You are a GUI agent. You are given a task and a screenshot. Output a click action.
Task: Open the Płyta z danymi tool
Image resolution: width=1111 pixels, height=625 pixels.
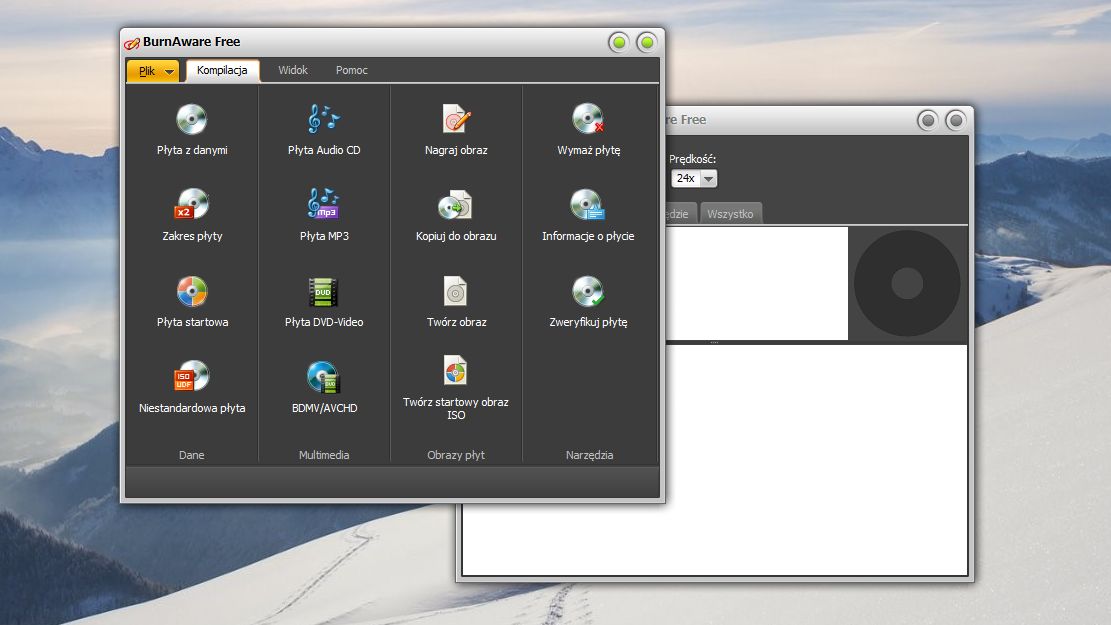point(192,130)
